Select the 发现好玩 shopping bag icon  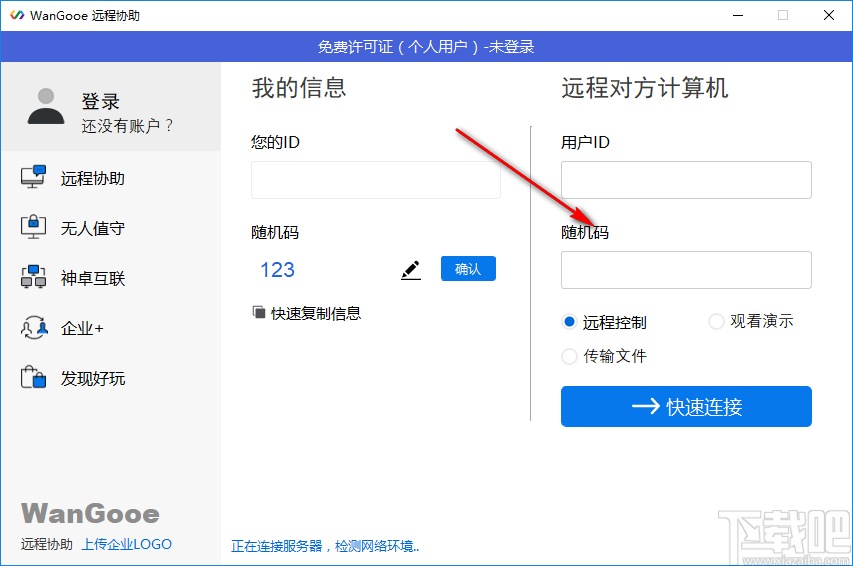tap(33, 377)
